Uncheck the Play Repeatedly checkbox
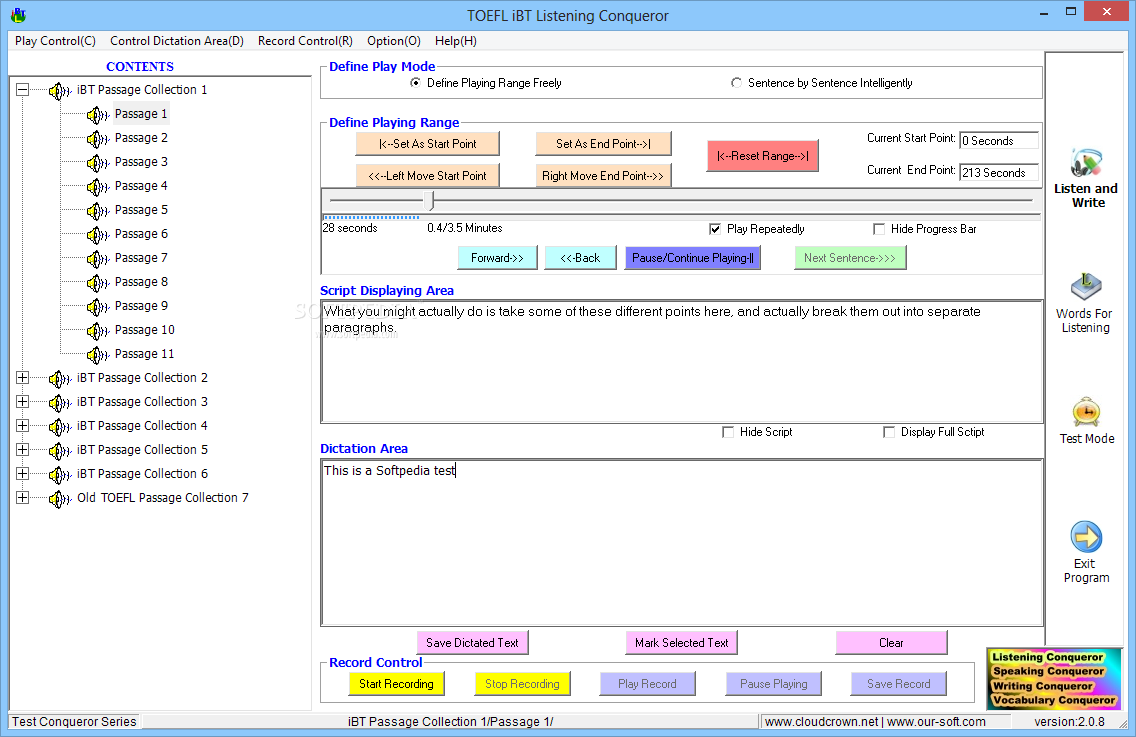This screenshot has width=1136, height=737. (x=715, y=229)
